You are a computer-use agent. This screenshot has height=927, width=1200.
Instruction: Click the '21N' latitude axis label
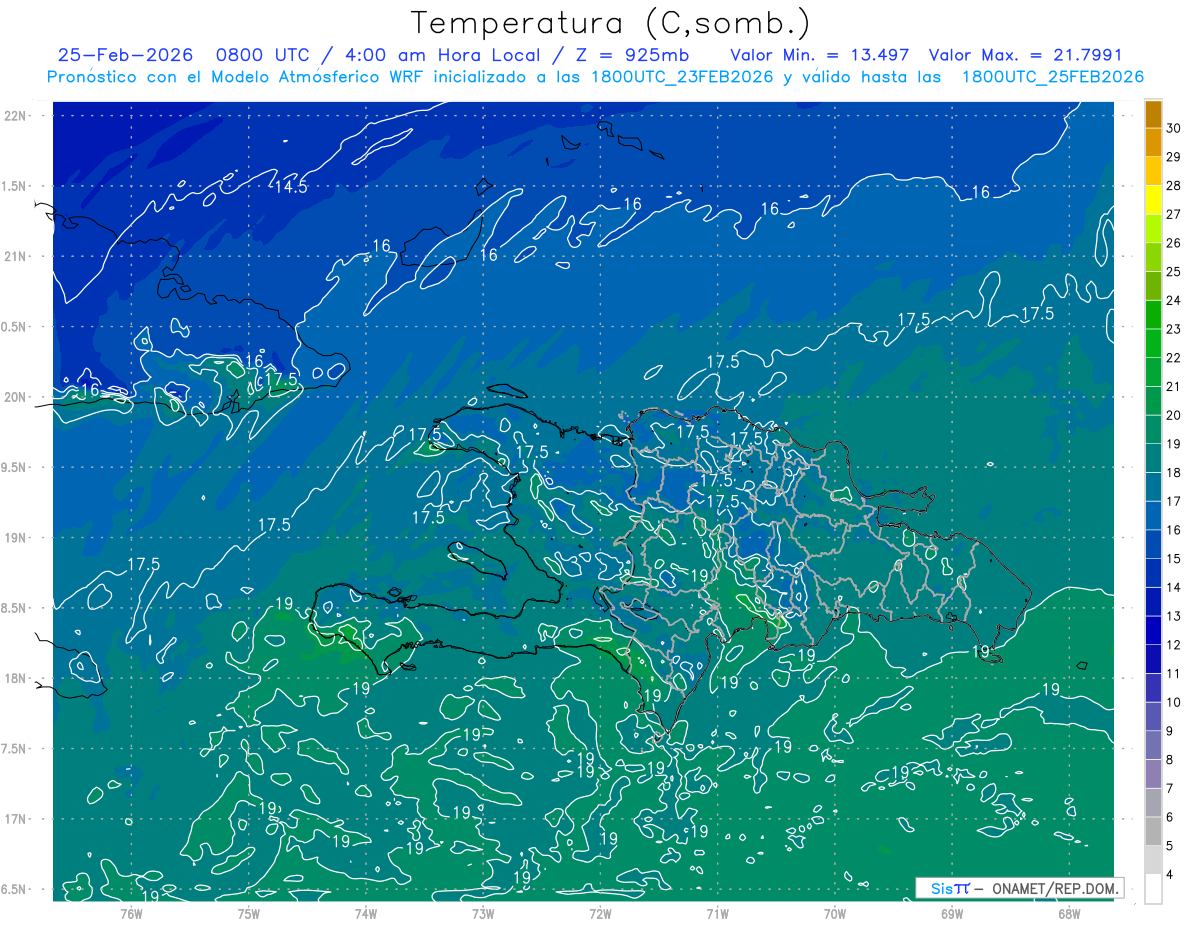point(16,256)
